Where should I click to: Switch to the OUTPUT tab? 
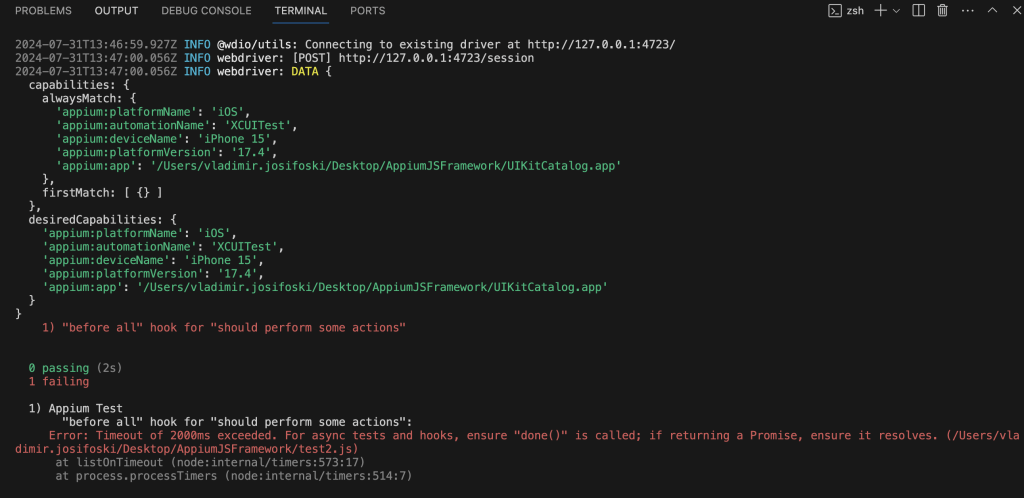tap(116, 11)
